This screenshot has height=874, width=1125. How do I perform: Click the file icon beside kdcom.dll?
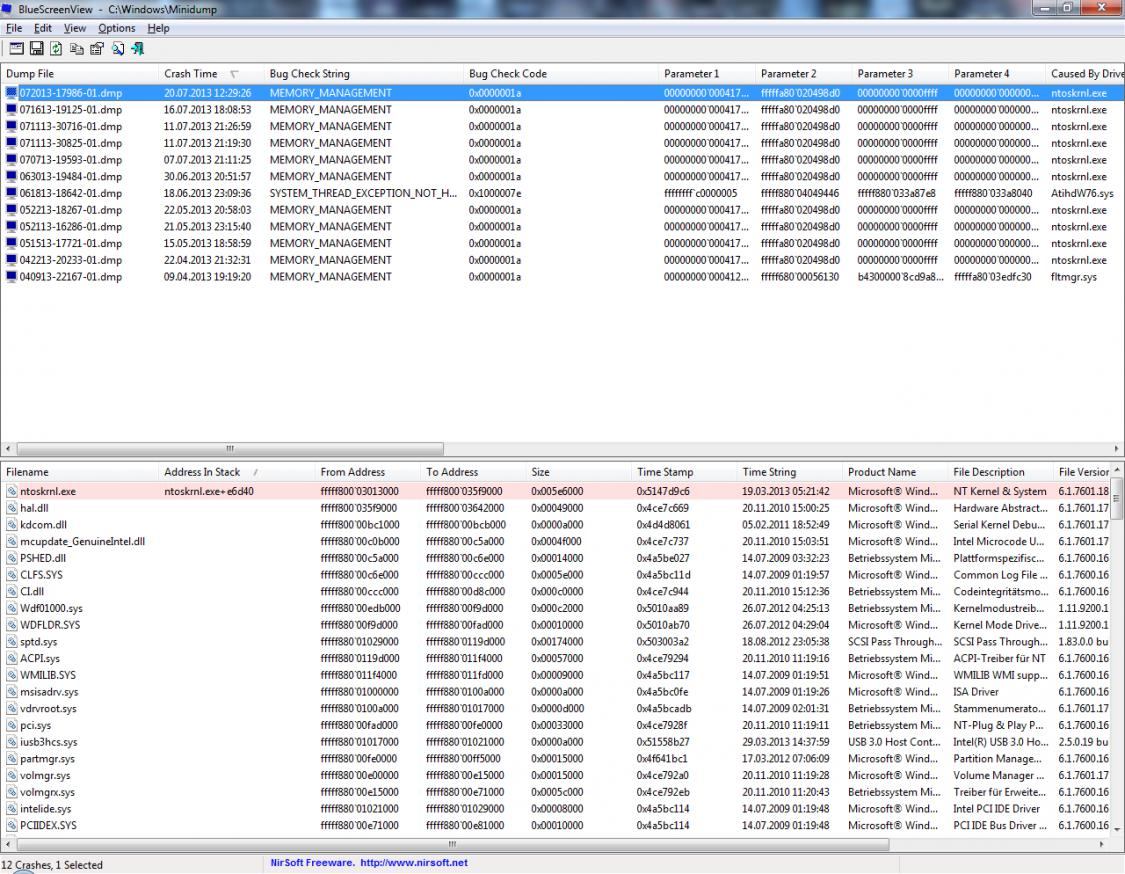coord(12,525)
